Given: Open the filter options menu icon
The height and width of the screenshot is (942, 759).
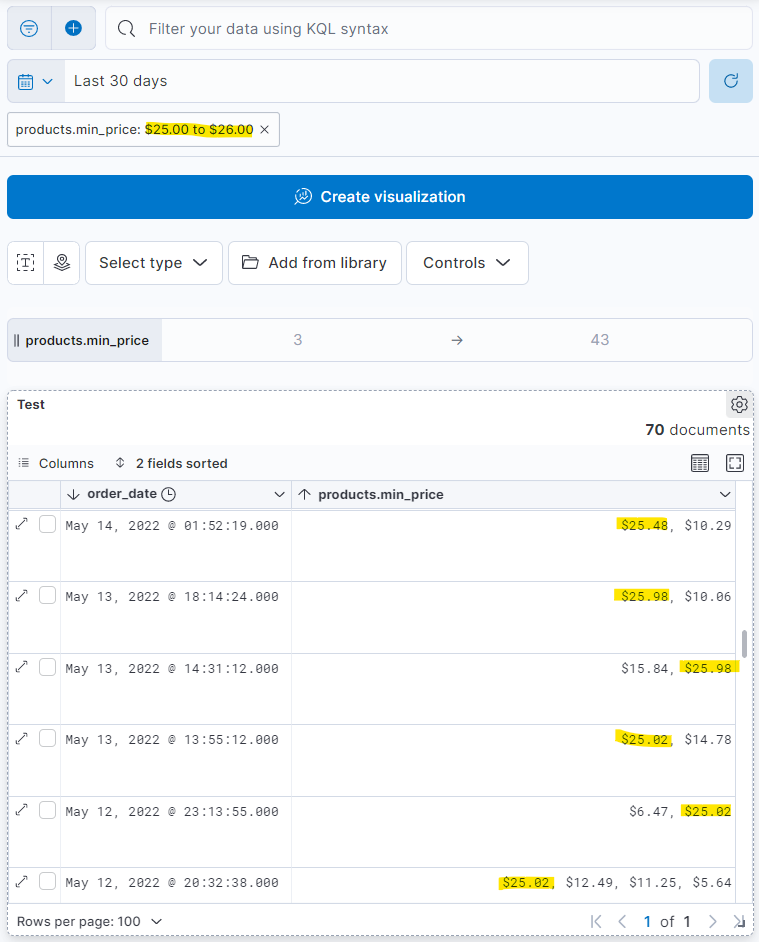Looking at the screenshot, I should pos(29,28).
